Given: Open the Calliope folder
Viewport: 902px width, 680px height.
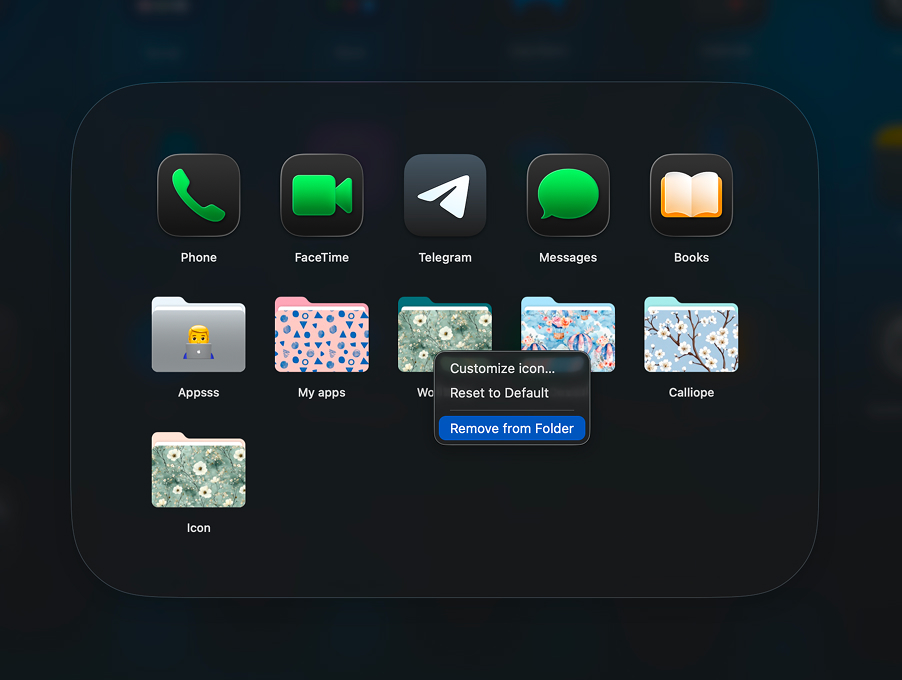Looking at the screenshot, I should [x=690, y=334].
